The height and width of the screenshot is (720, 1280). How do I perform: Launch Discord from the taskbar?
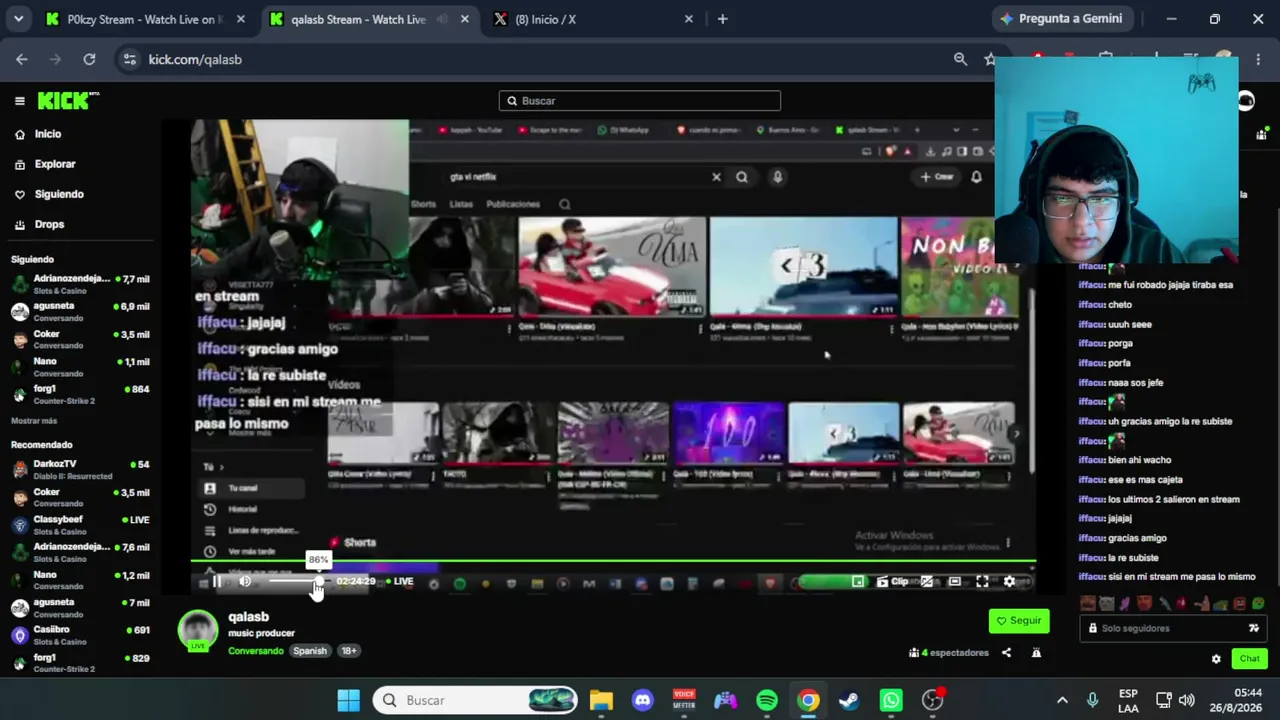point(642,700)
